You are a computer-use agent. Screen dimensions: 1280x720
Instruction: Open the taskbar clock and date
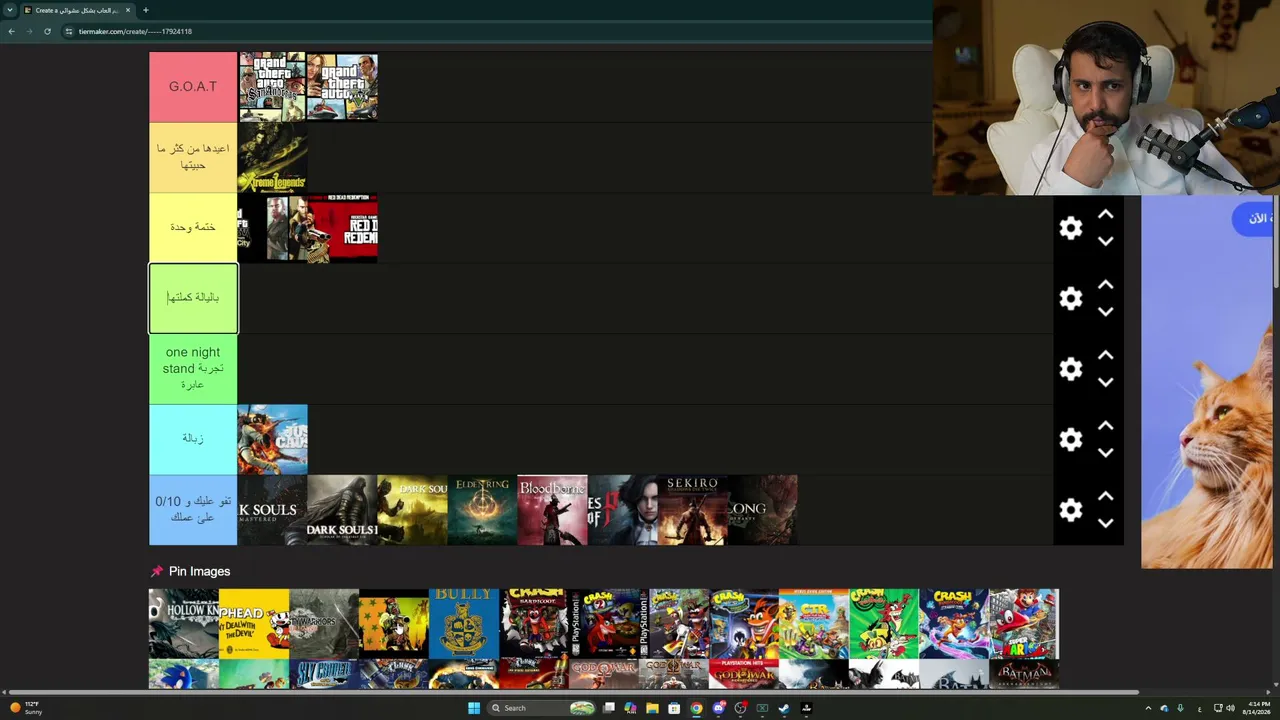[1257, 708]
